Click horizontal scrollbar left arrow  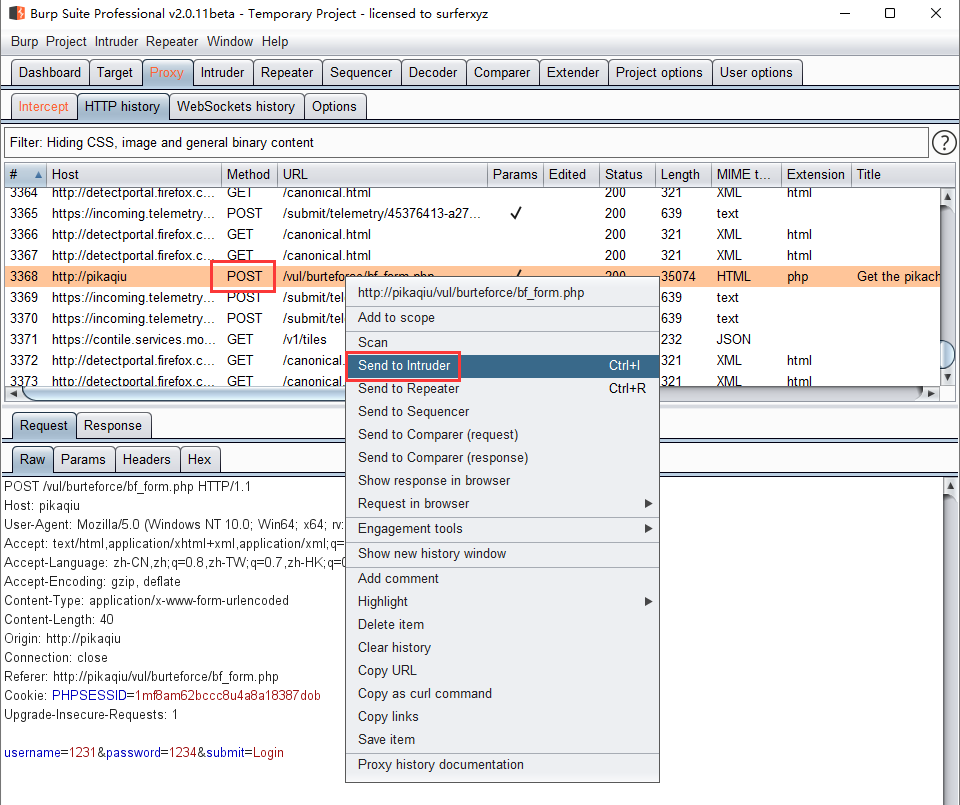14,394
